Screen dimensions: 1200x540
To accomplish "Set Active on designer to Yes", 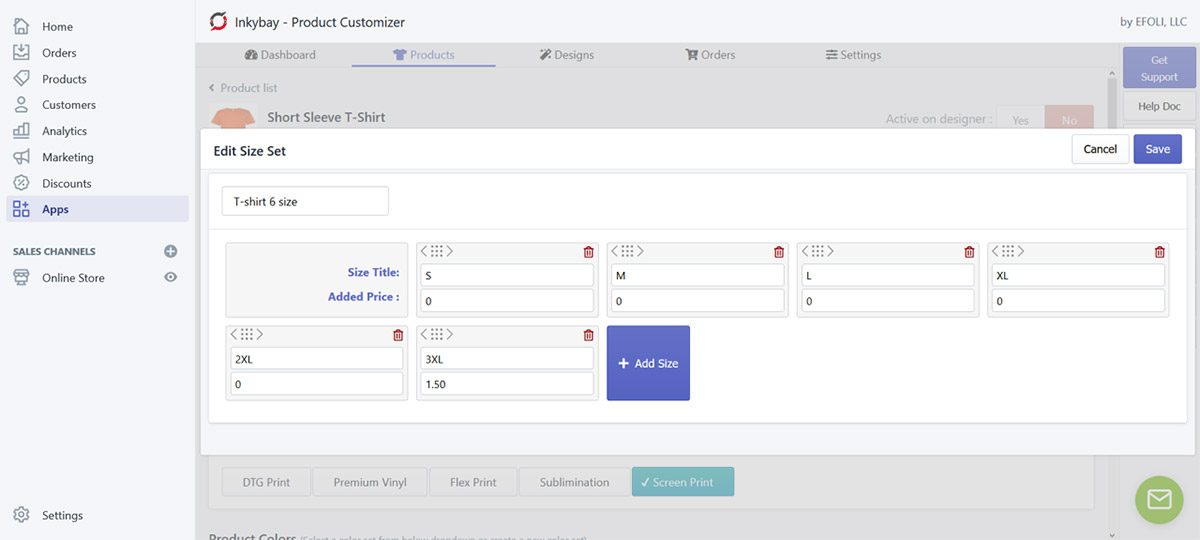I will click(1020, 119).
